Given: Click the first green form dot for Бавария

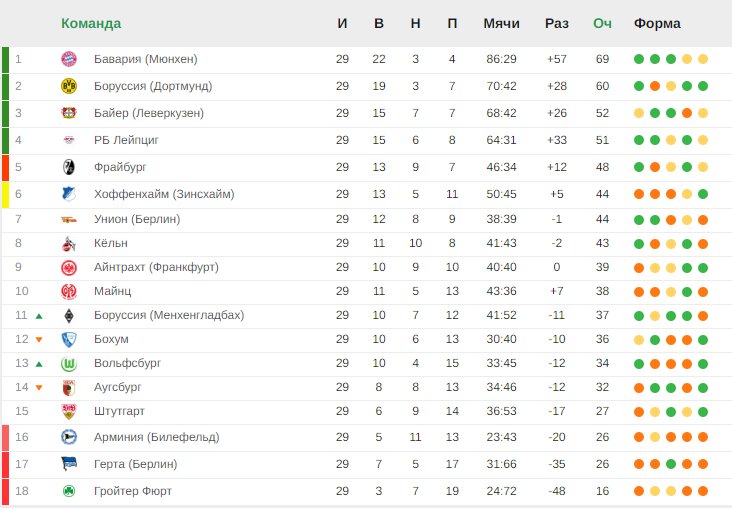Looking at the screenshot, I should [x=639, y=59].
